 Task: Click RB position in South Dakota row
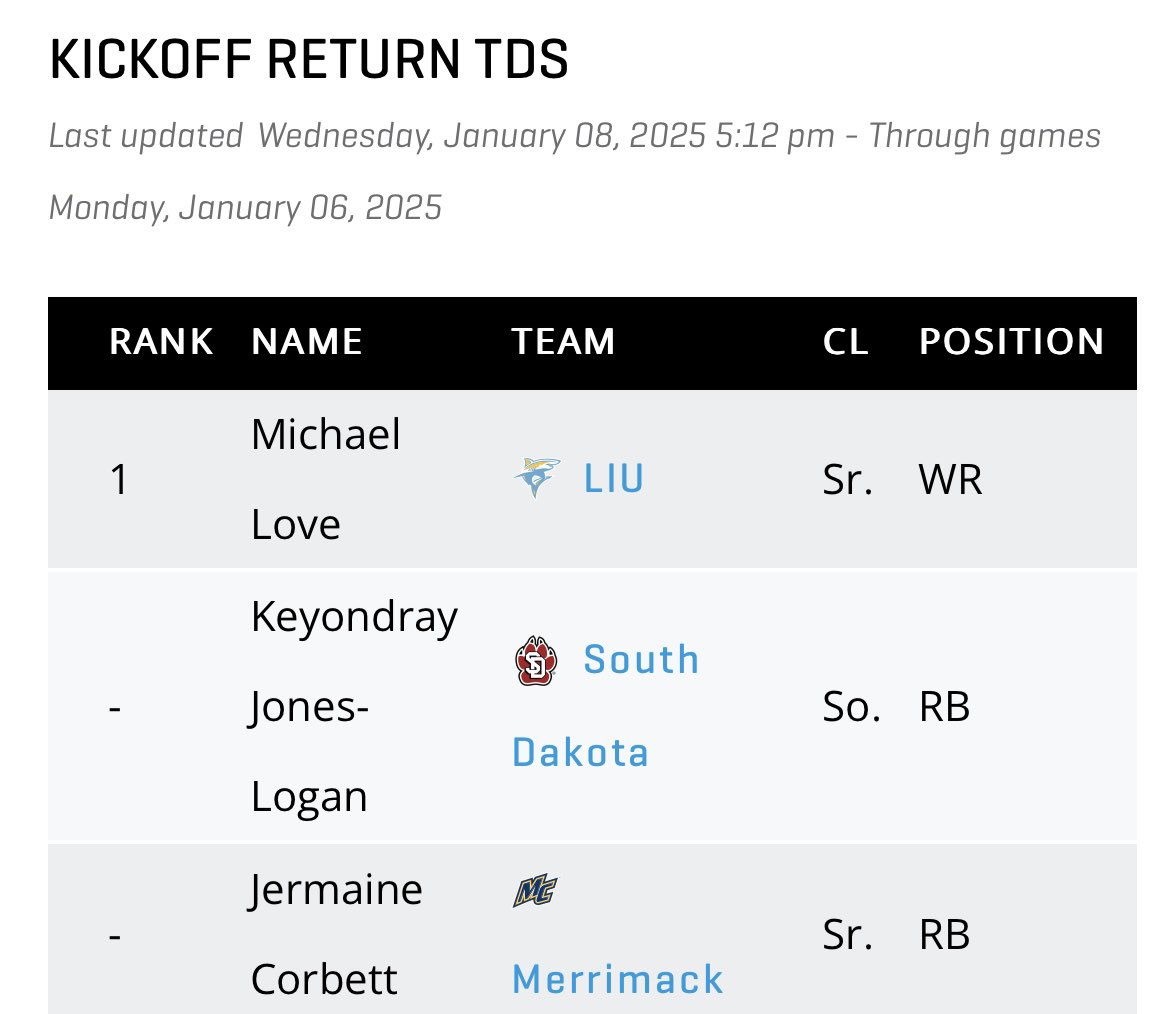pos(944,707)
